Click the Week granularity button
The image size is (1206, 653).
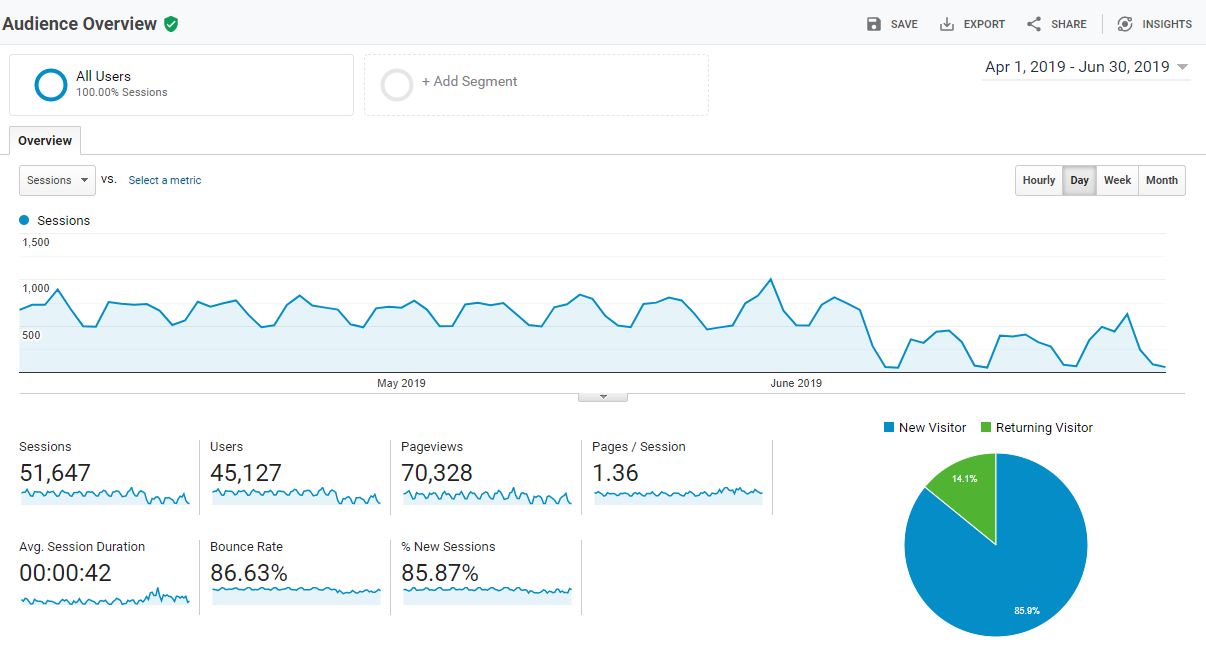pyautogui.click(x=1117, y=180)
